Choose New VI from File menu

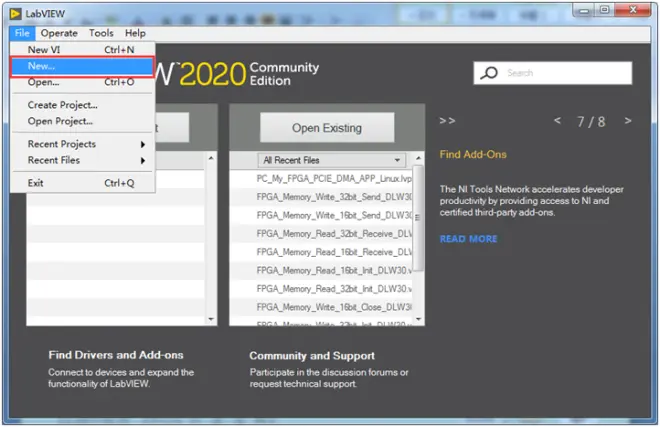82,50
